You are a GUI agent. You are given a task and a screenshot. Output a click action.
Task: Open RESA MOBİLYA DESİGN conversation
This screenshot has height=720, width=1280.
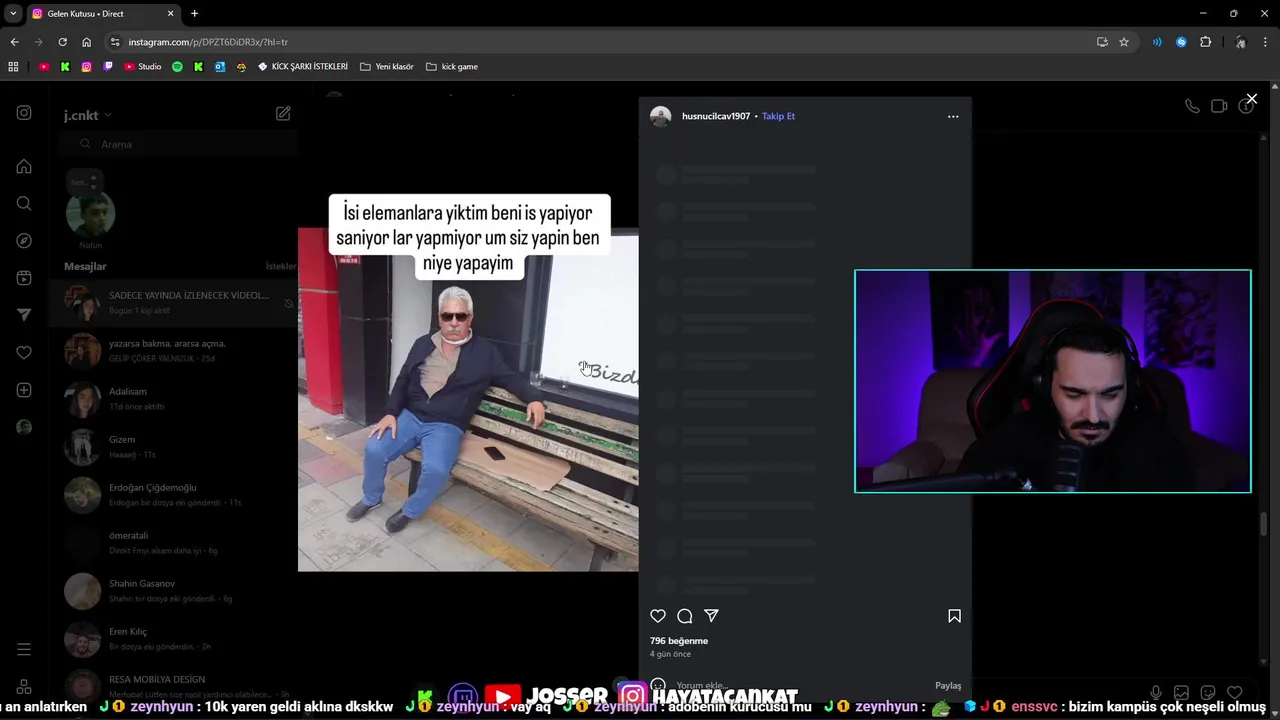[173, 686]
